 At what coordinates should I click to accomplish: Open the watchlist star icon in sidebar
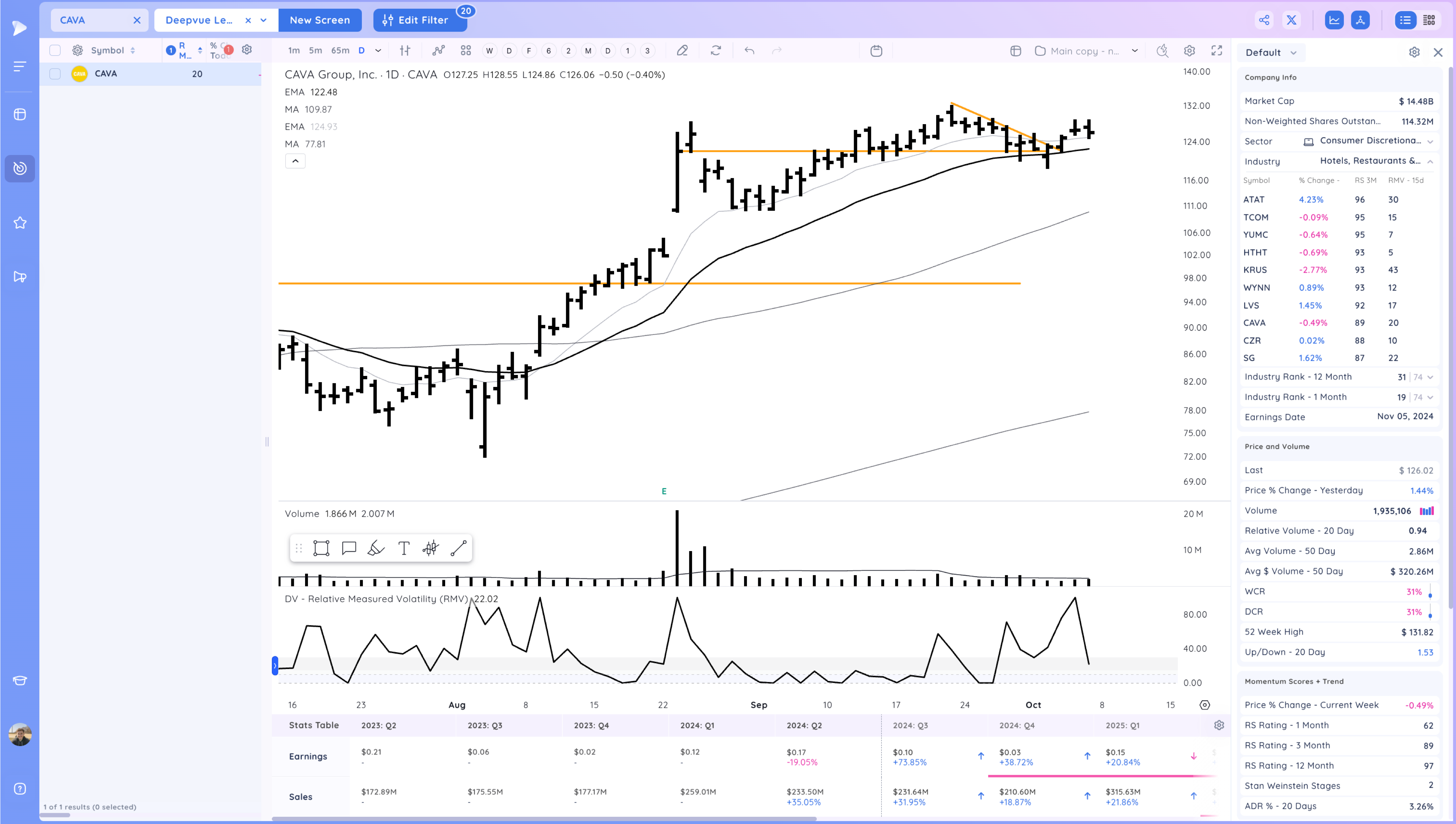(20, 223)
